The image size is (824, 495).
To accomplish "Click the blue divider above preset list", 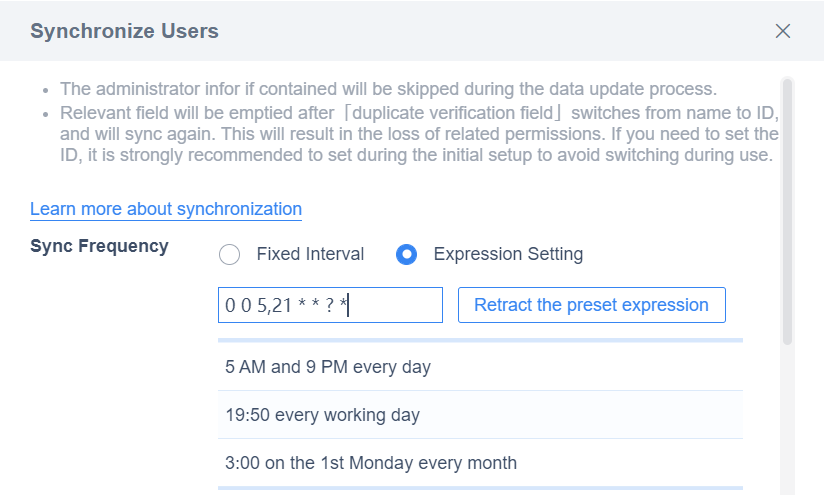I will pyautogui.click(x=480, y=341).
